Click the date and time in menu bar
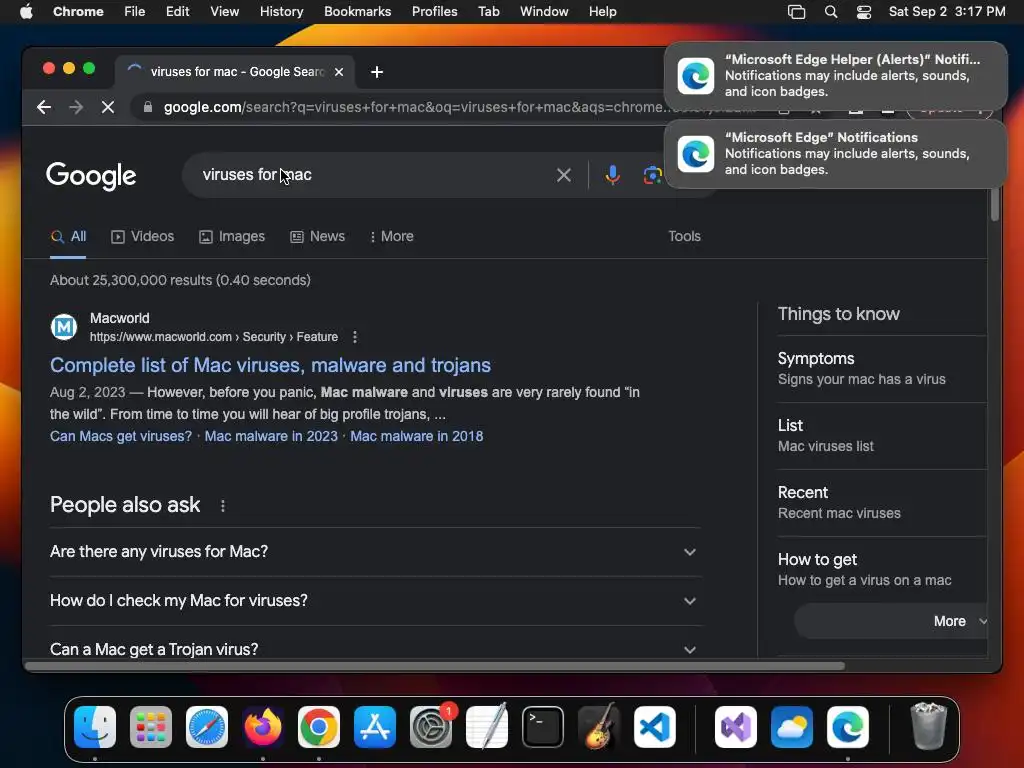 coord(947,12)
